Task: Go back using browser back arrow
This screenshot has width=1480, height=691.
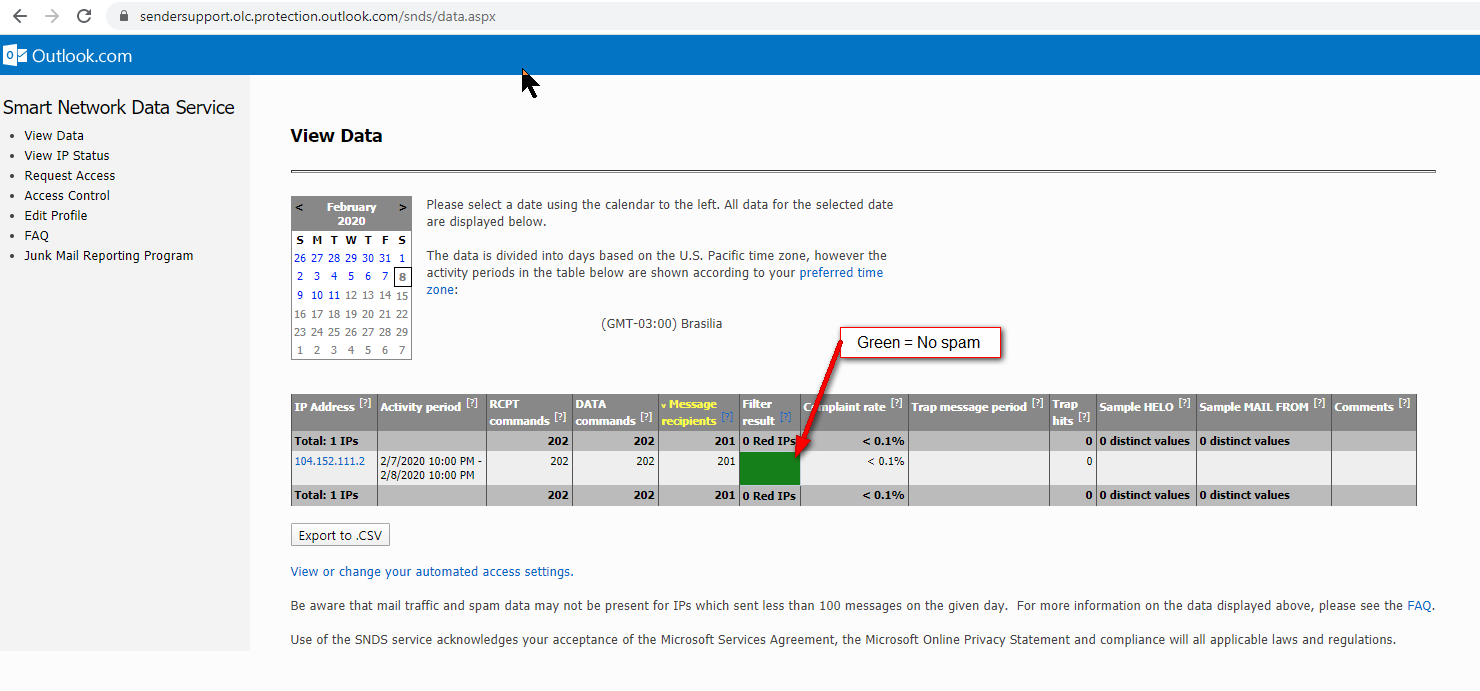Action: pos(20,16)
